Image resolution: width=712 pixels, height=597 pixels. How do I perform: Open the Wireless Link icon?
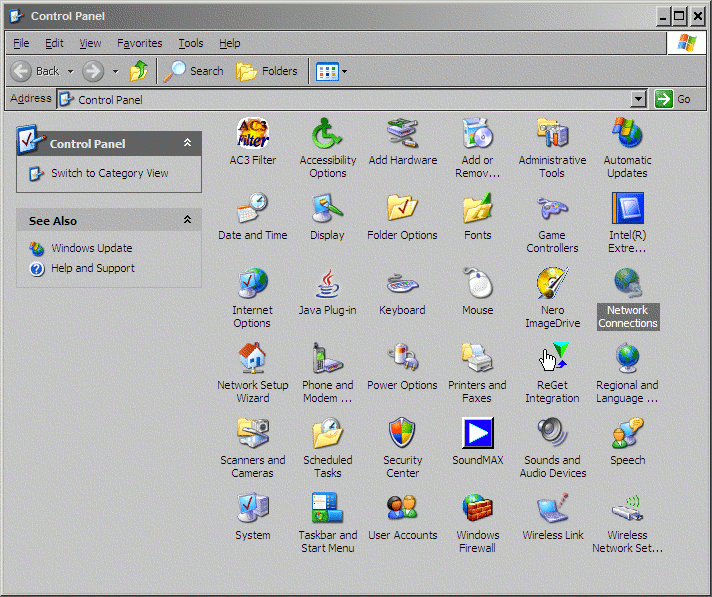tap(552, 508)
